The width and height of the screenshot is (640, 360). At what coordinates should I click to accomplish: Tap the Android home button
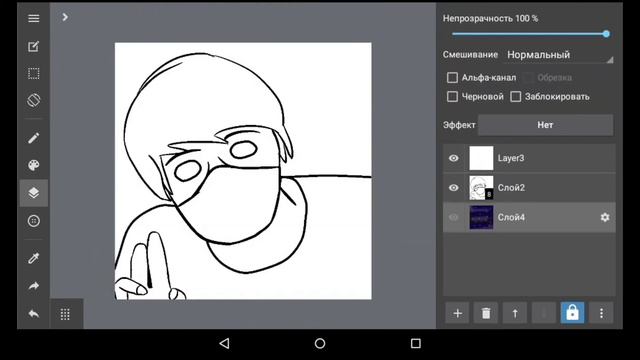[320, 343]
